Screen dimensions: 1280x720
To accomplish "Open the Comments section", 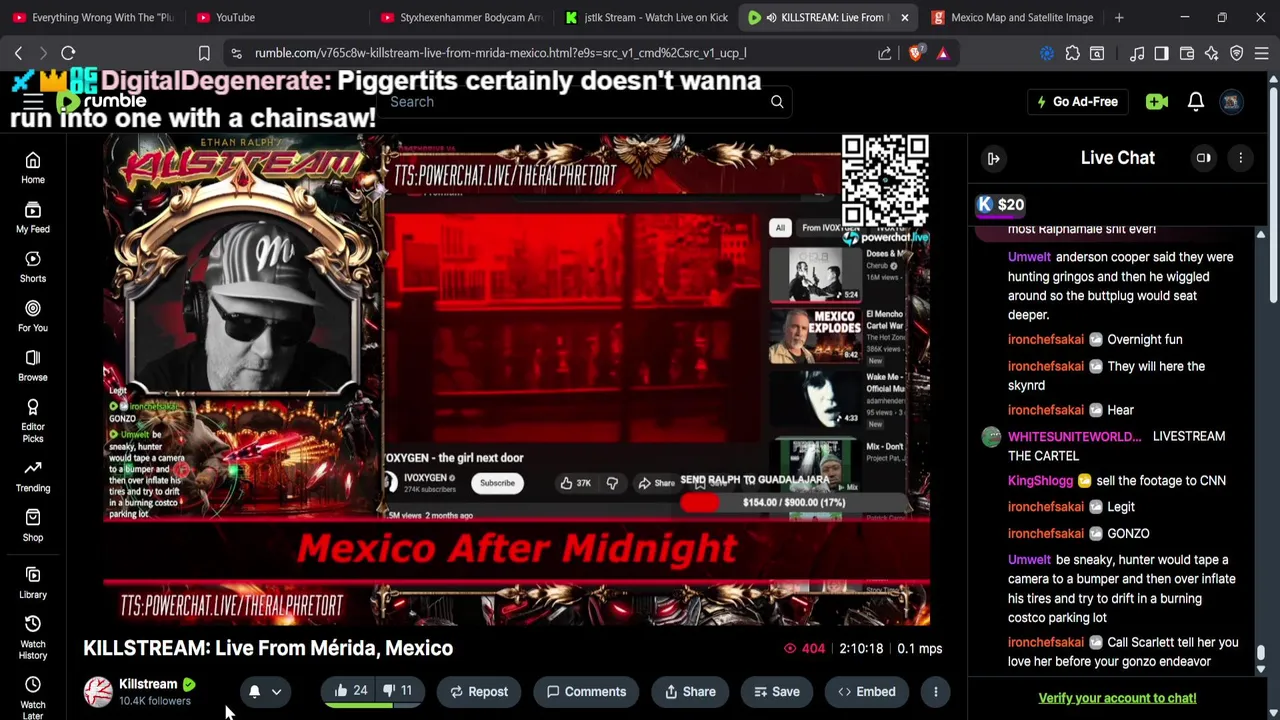I will [x=586, y=691].
